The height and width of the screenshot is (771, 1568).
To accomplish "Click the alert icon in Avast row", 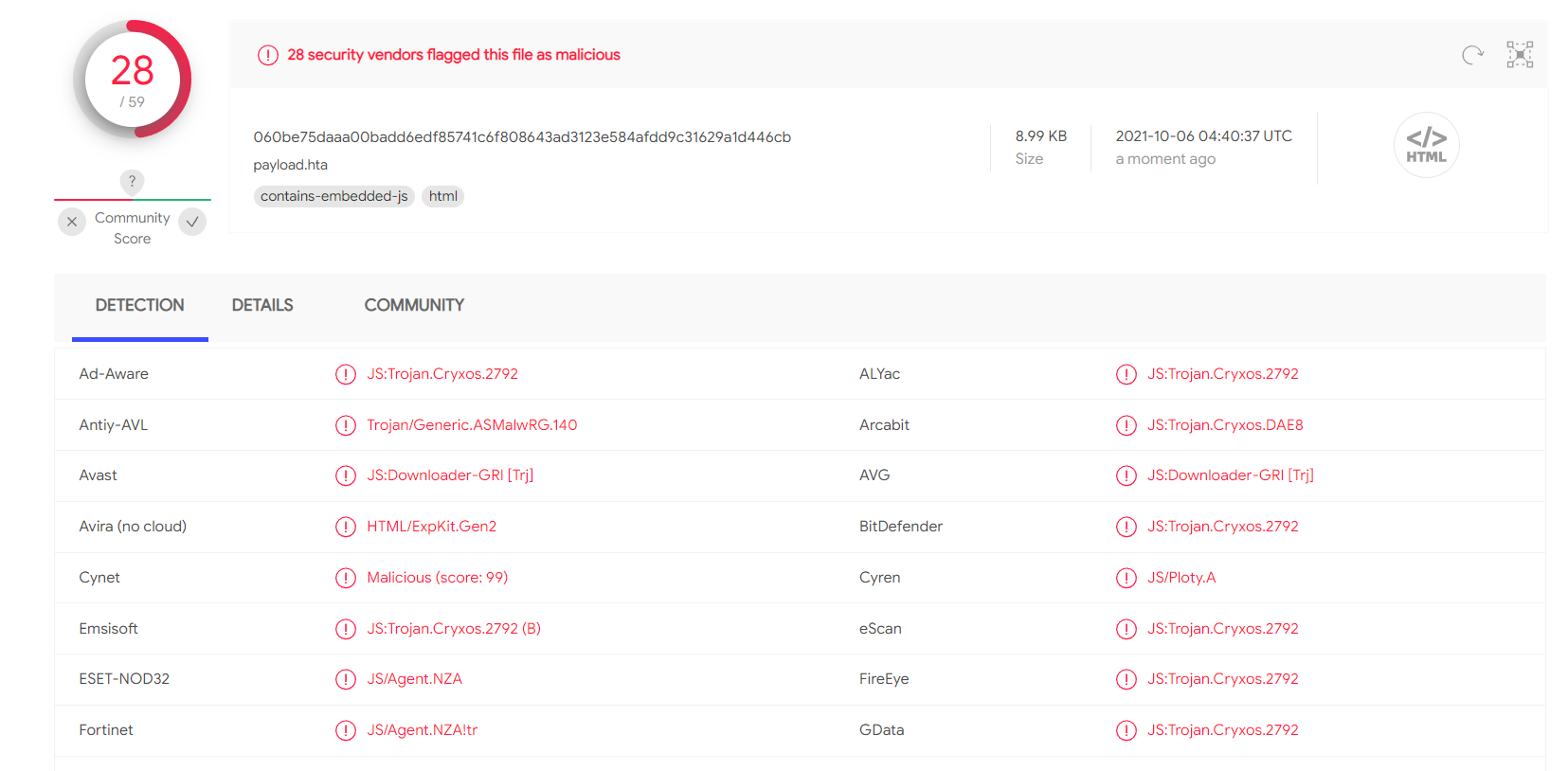I will click(x=346, y=475).
